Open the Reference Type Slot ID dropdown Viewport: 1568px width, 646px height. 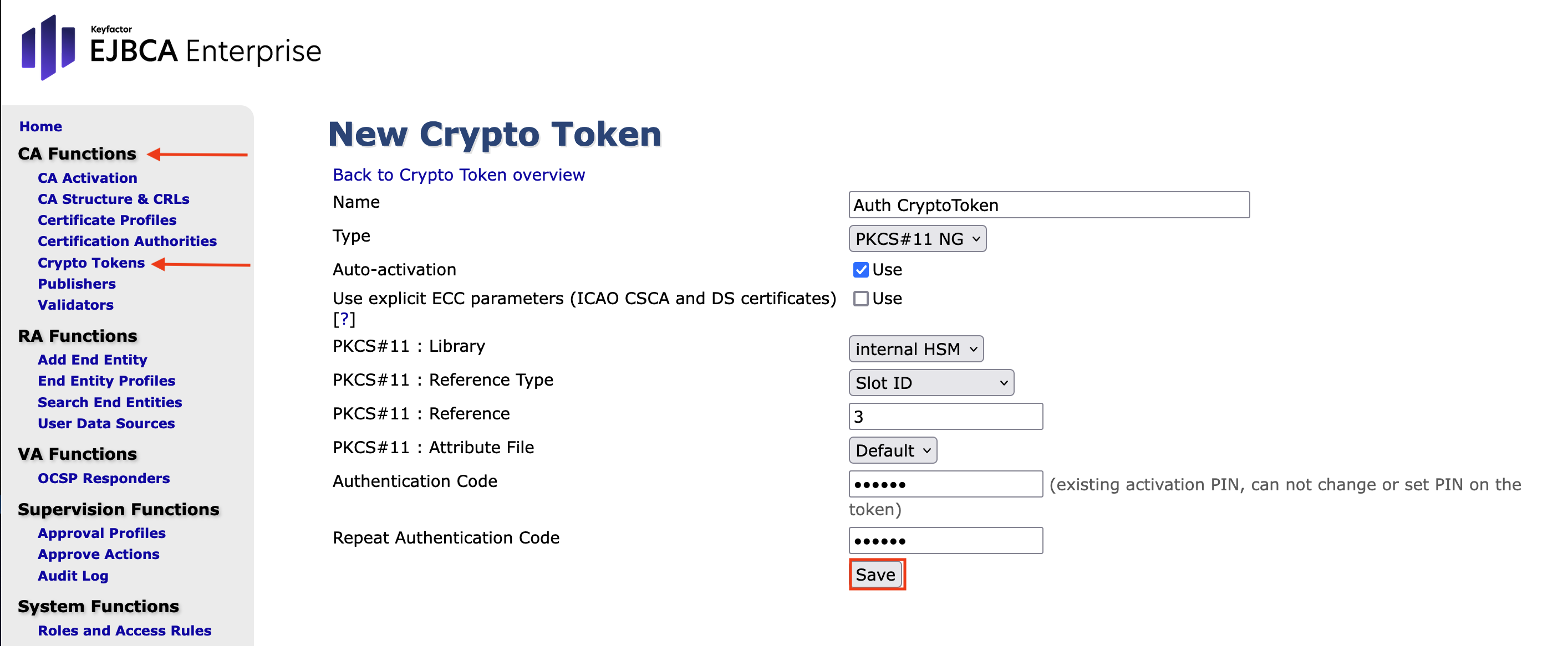(x=931, y=383)
